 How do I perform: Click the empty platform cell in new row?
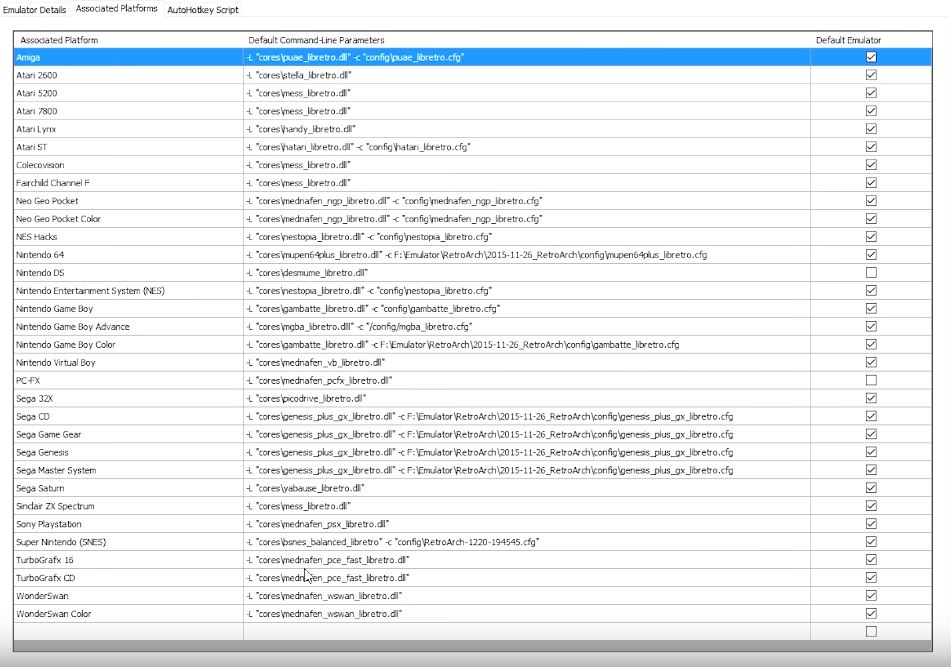128,631
